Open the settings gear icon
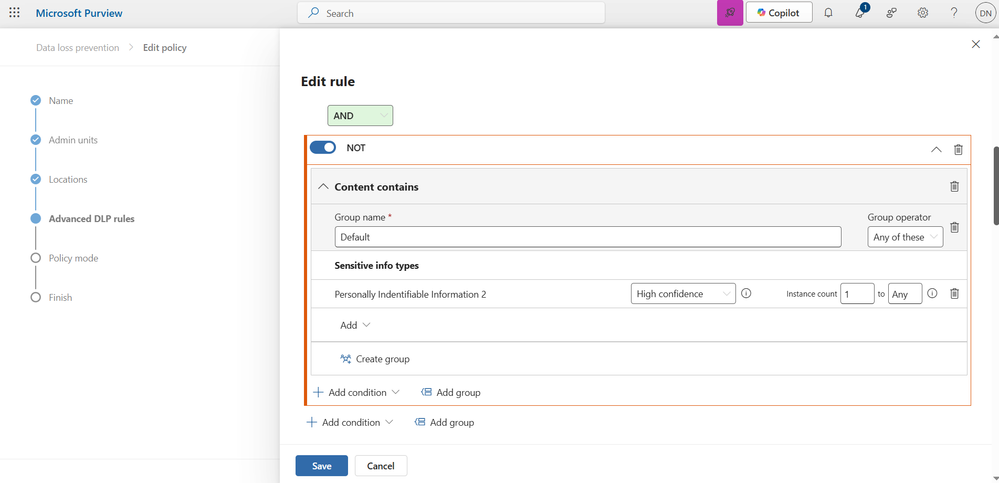 (923, 13)
